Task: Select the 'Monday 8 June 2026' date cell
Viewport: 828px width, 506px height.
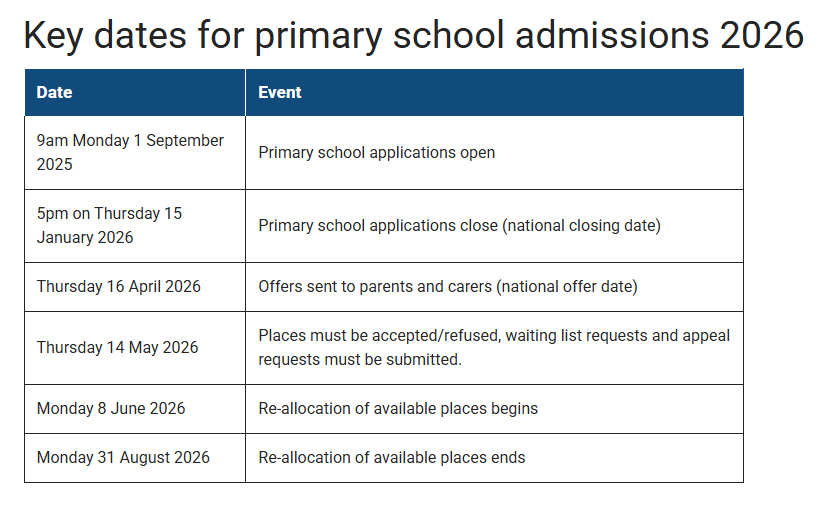Action: 111,409
